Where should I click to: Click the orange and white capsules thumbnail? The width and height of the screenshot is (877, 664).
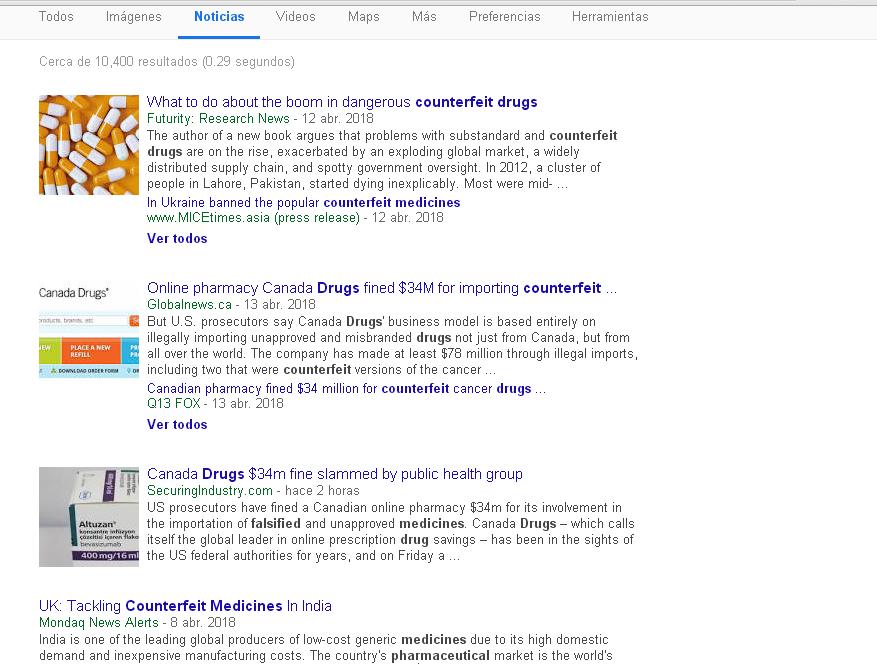point(89,145)
